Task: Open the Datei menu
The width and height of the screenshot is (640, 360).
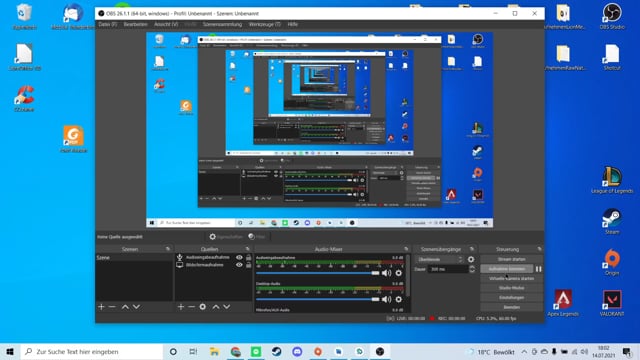Action: pyautogui.click(x=107, y=24)
